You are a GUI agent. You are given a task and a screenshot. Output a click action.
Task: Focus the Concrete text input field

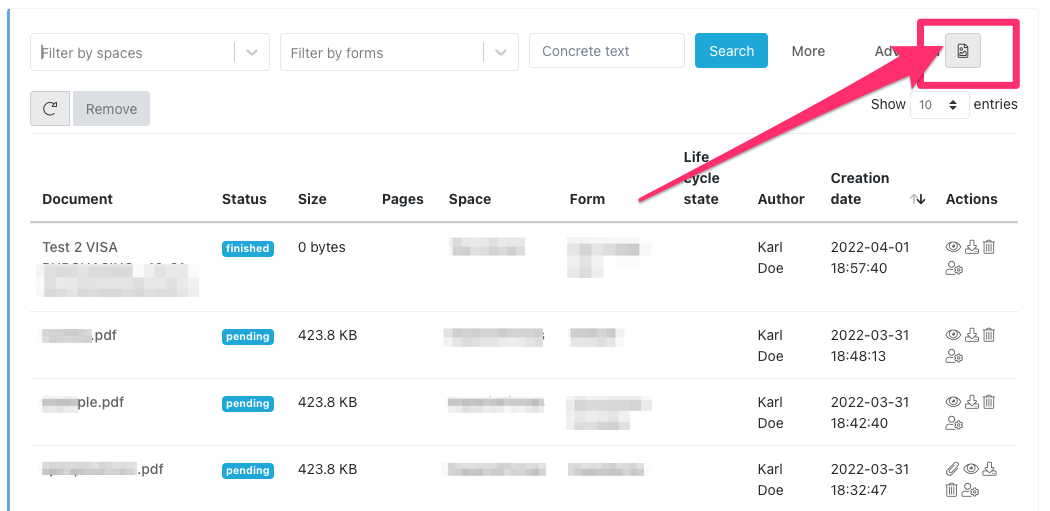(606, 51)
